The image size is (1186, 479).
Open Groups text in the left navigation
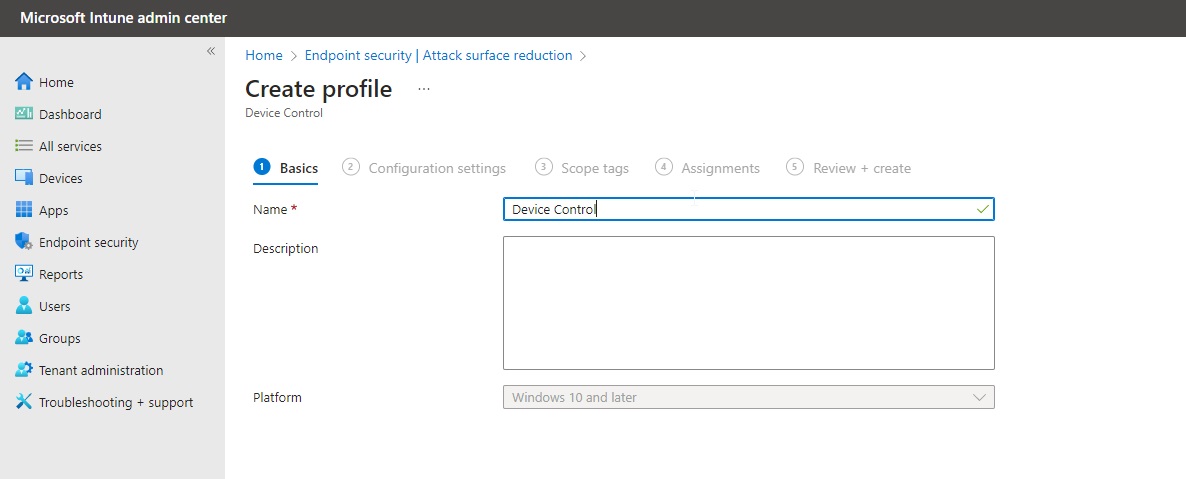click(x=60, y=338)
